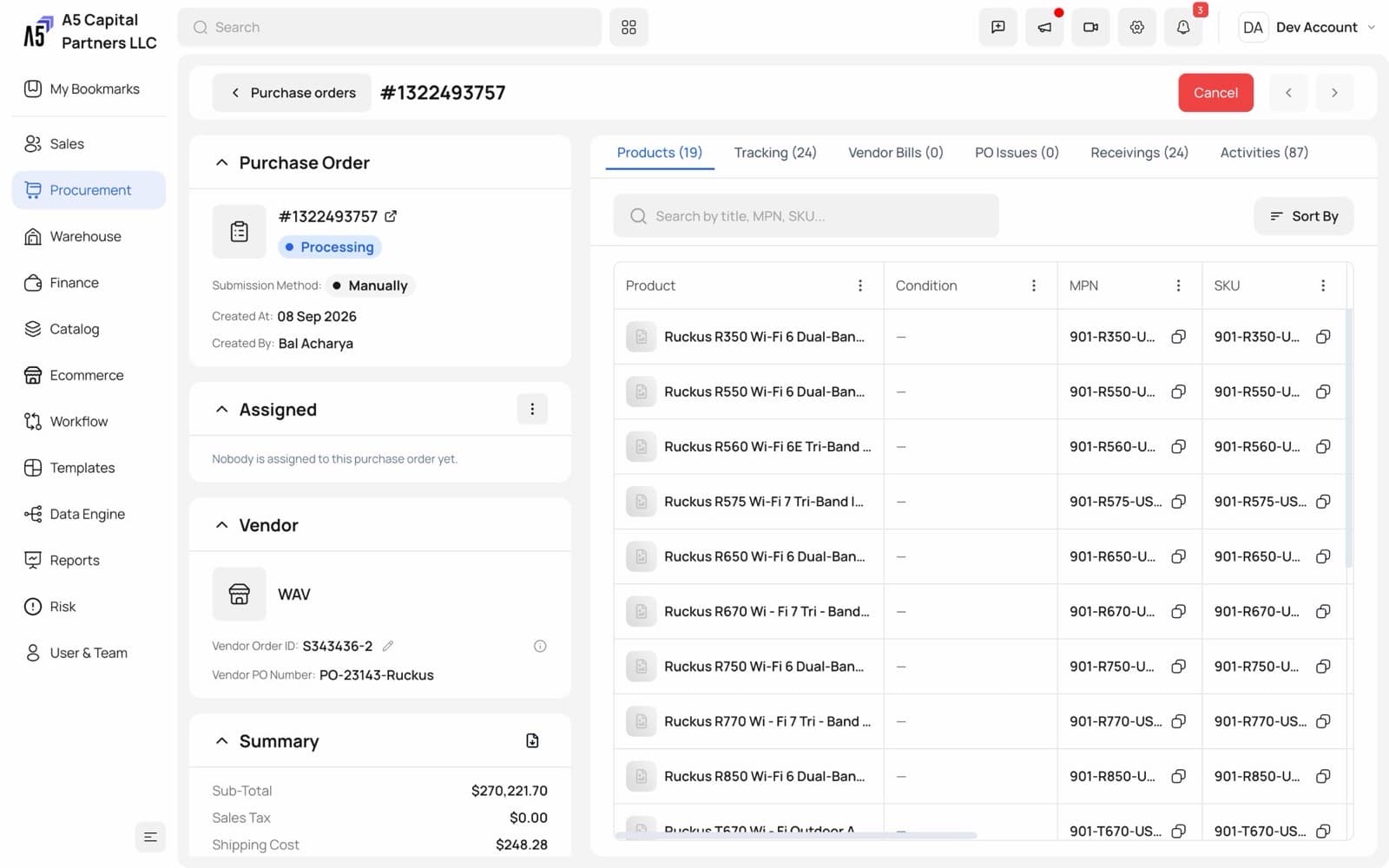Open the Dev Account dropdown
This screenshot has width=1389, height=868.
1308,28
